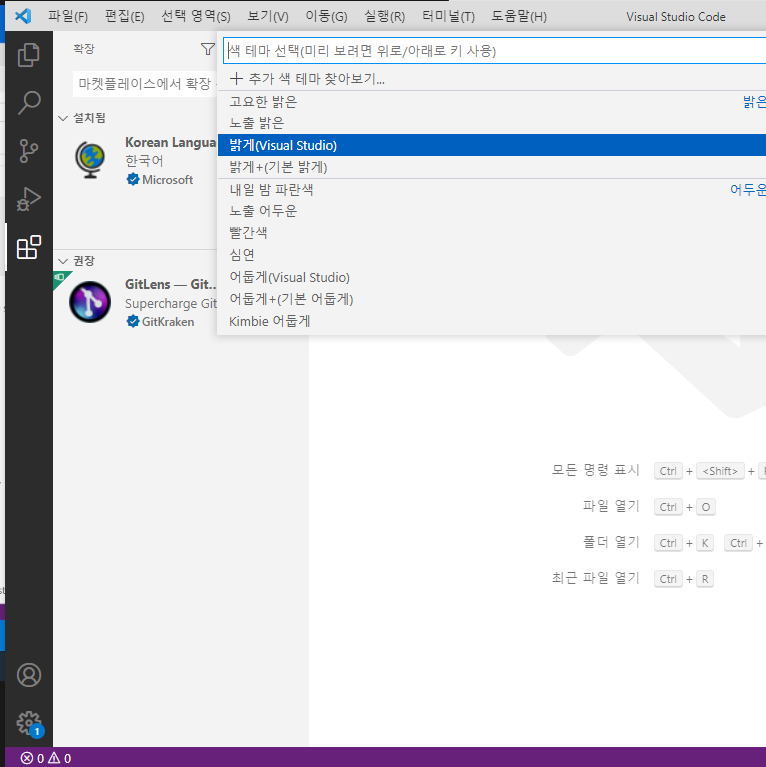The height and width of the screenshot is (767, 766).
Task: Open the Extensions view icon
Action: coord(29,247)
